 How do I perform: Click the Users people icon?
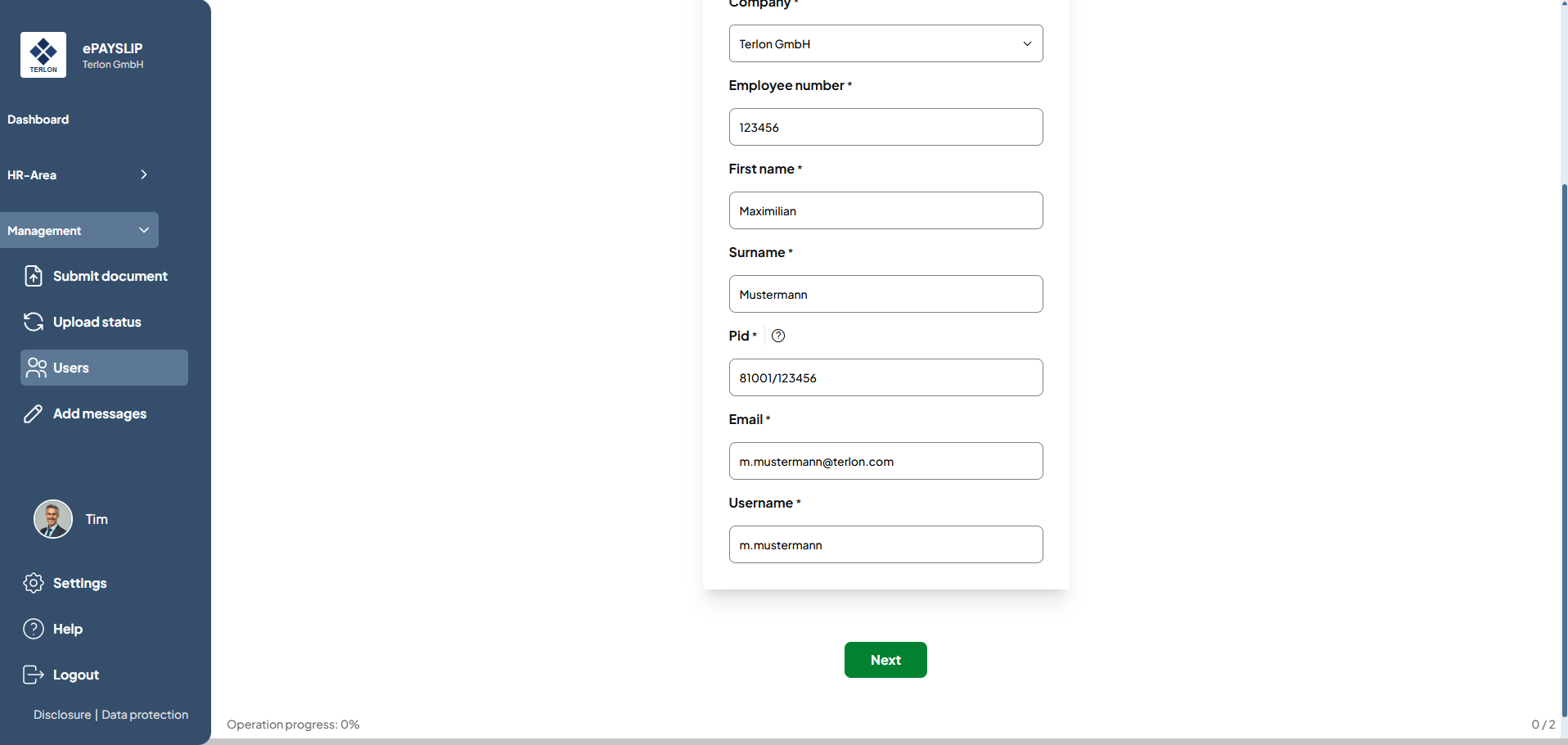pos(36,368)
